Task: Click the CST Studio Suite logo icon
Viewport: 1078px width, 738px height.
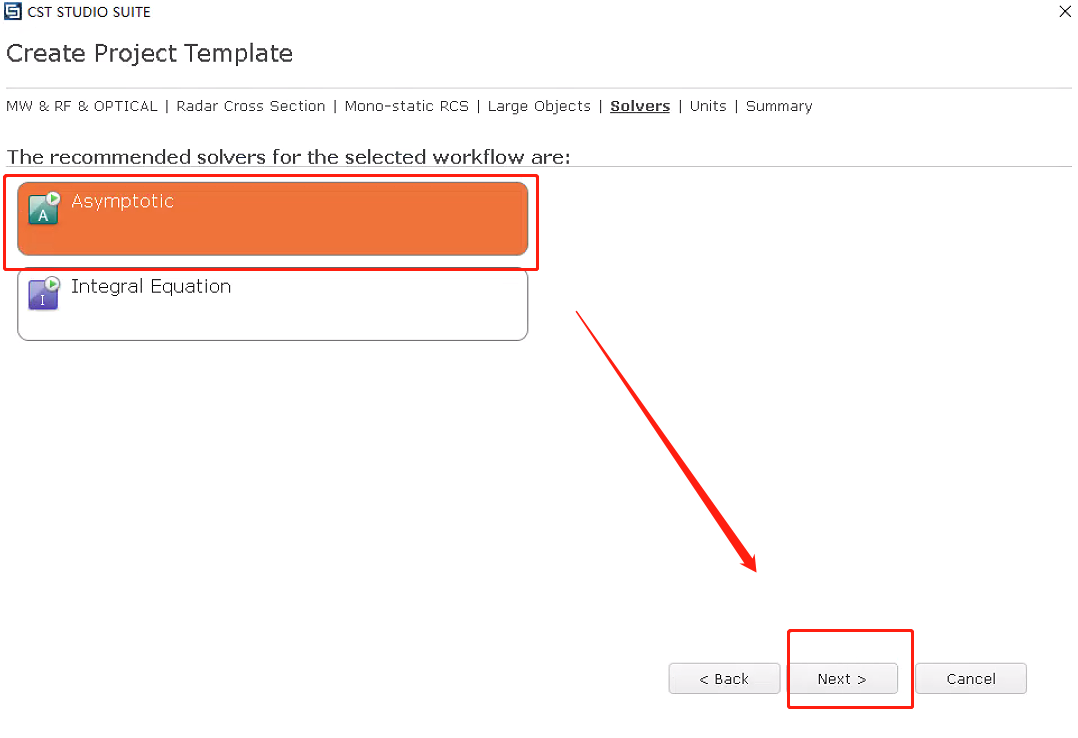Action: (x=13, y=11)
